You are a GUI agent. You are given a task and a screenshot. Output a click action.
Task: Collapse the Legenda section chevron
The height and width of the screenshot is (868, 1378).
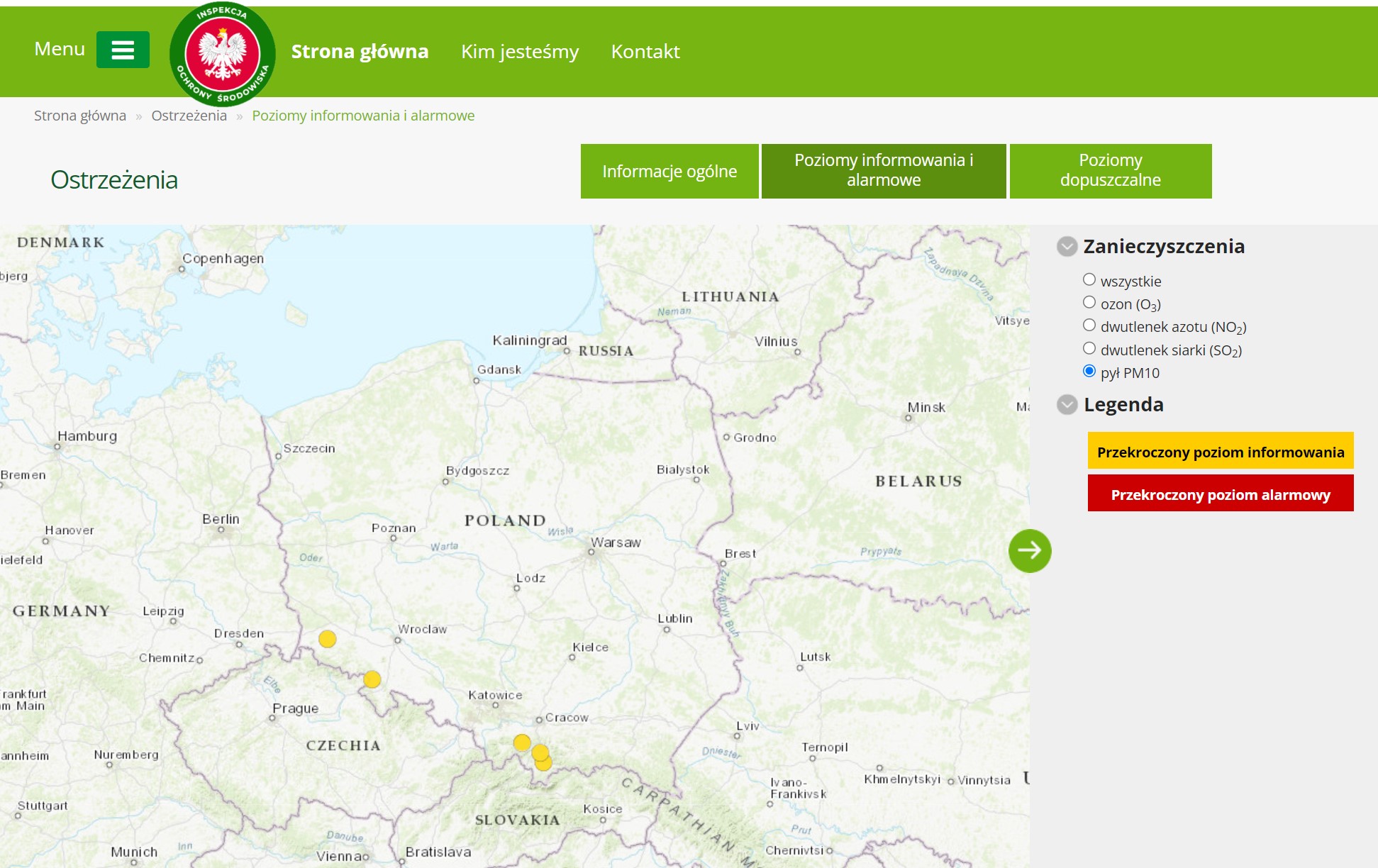click(x=1067, y=405)
